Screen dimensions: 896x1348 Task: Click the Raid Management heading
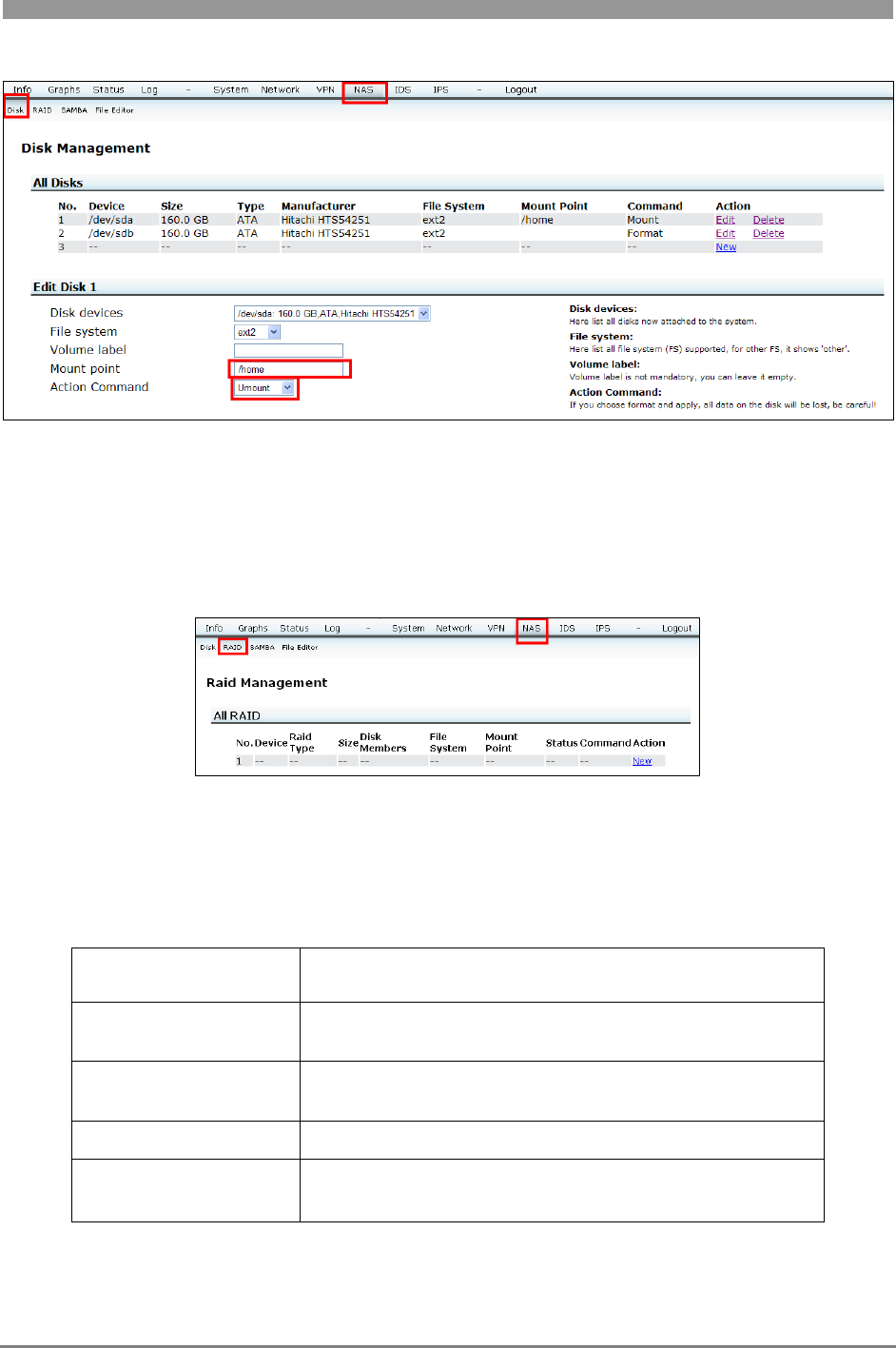266,683
